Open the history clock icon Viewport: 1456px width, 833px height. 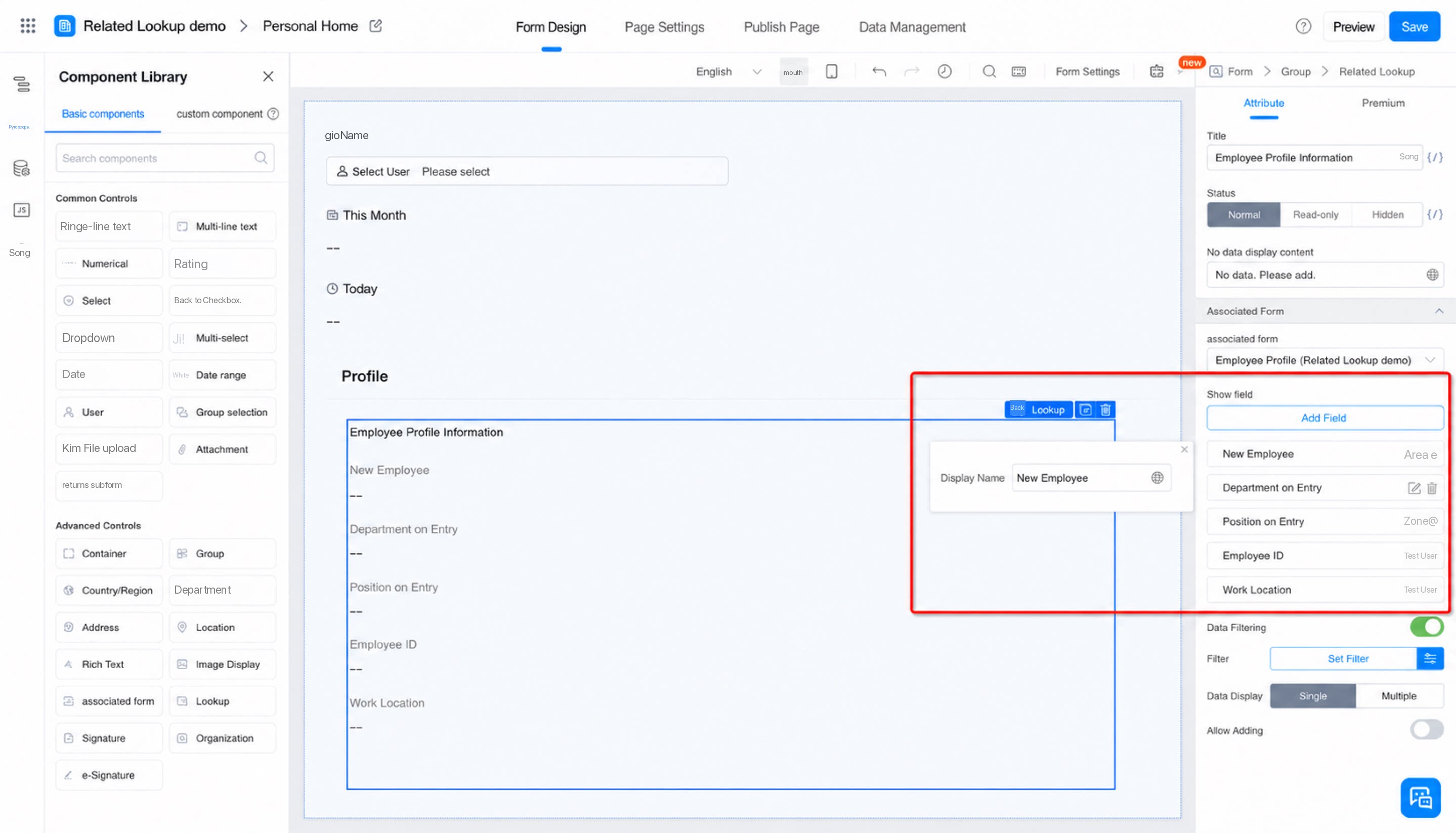(x=944, y=71)
